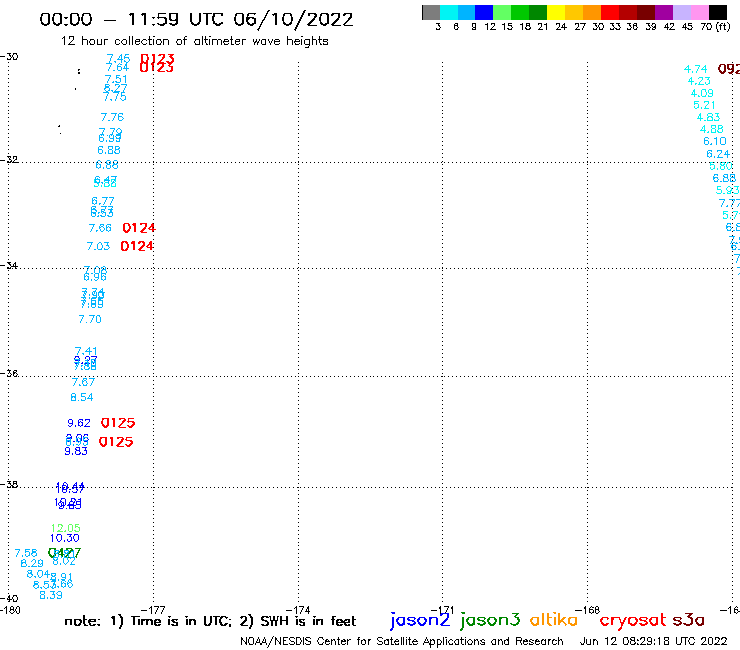Viewport: 740px width, 650px height.
Task: Select the pink legend swatch
Action: [x=699, y=12]
